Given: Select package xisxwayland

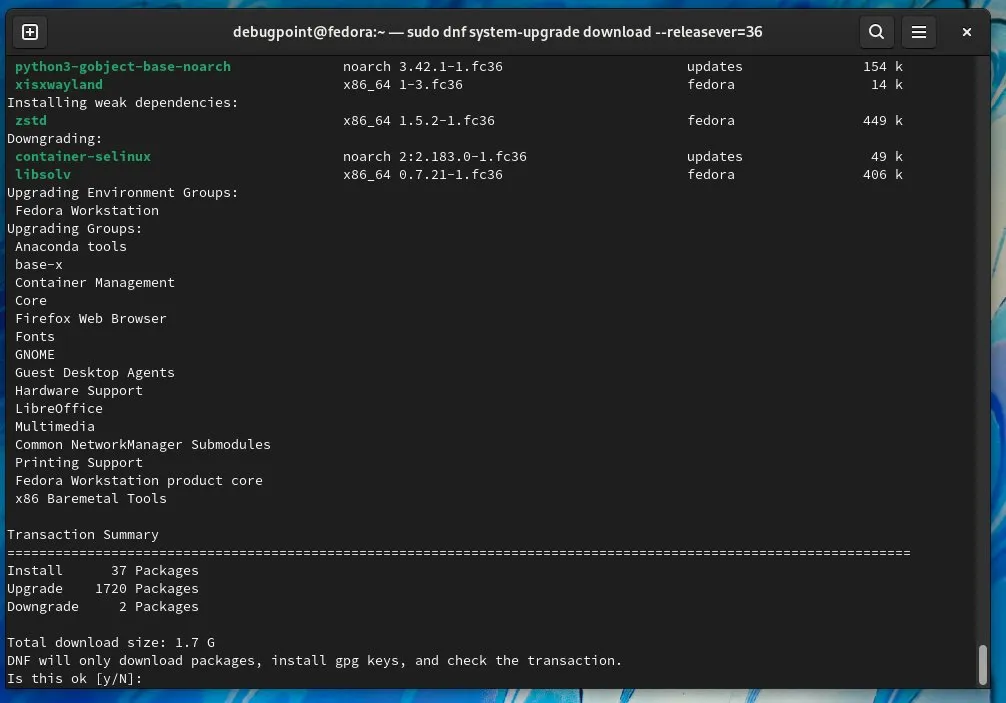Looking at the screenshot, I should [58, 85].
